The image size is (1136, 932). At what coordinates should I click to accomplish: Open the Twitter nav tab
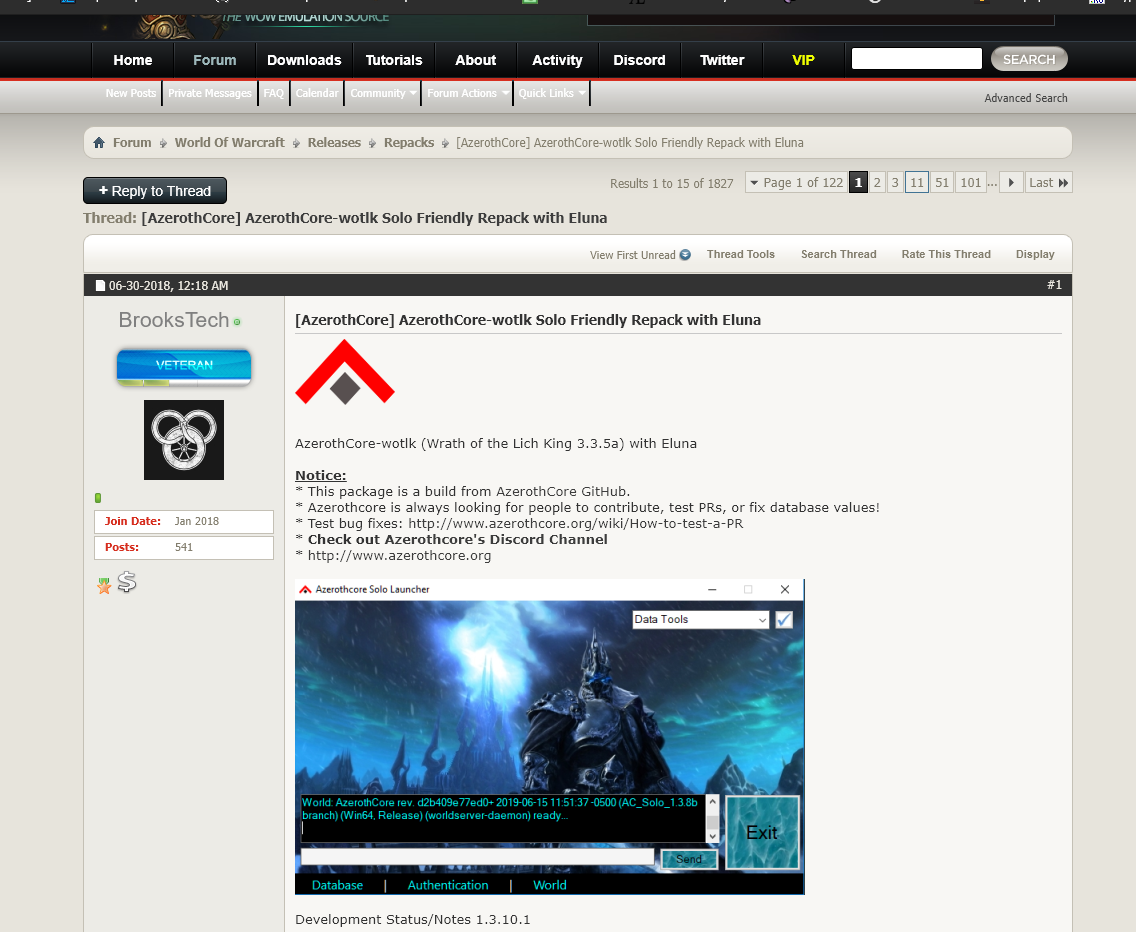[x=722, y=60]
